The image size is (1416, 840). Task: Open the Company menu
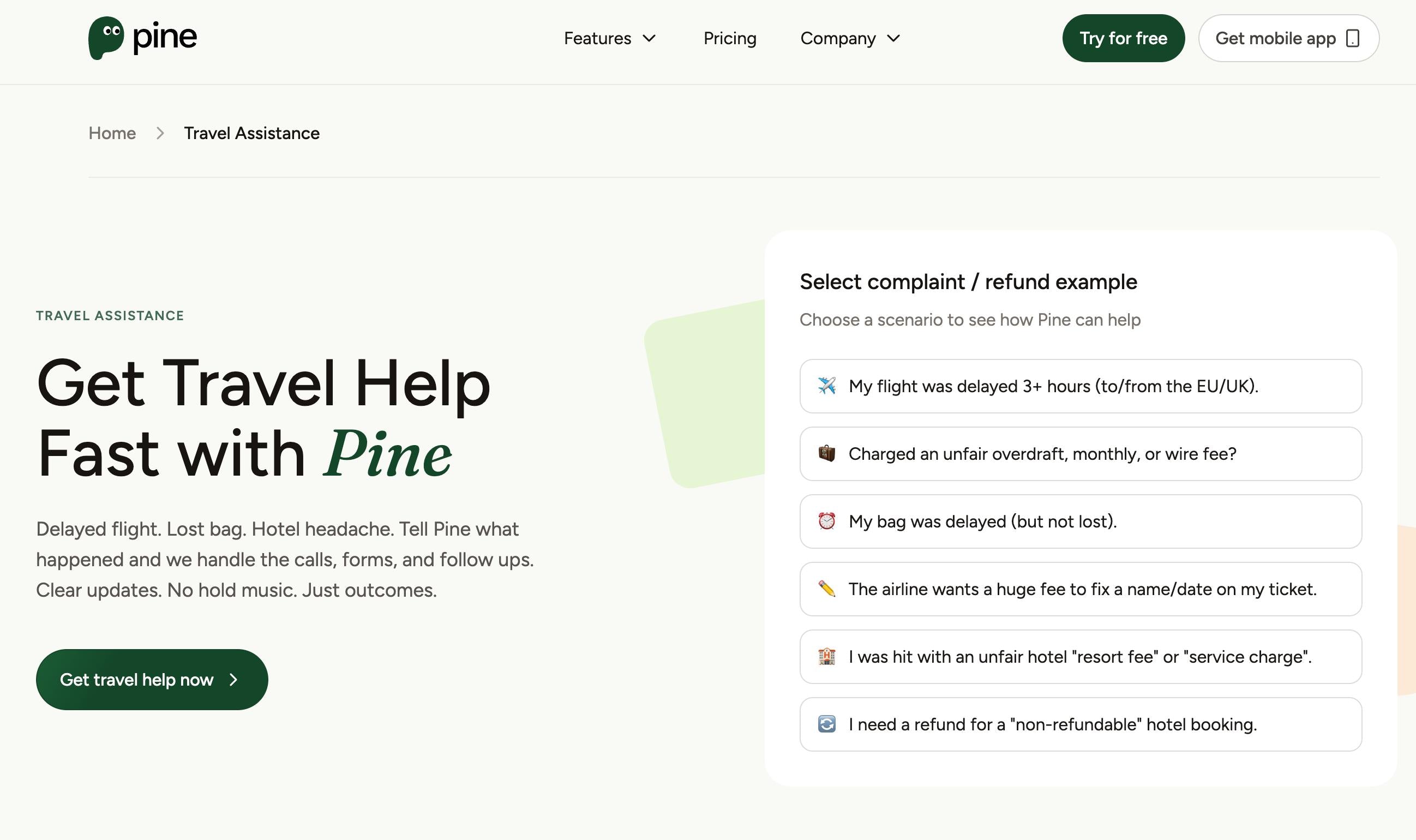point(850,39)
